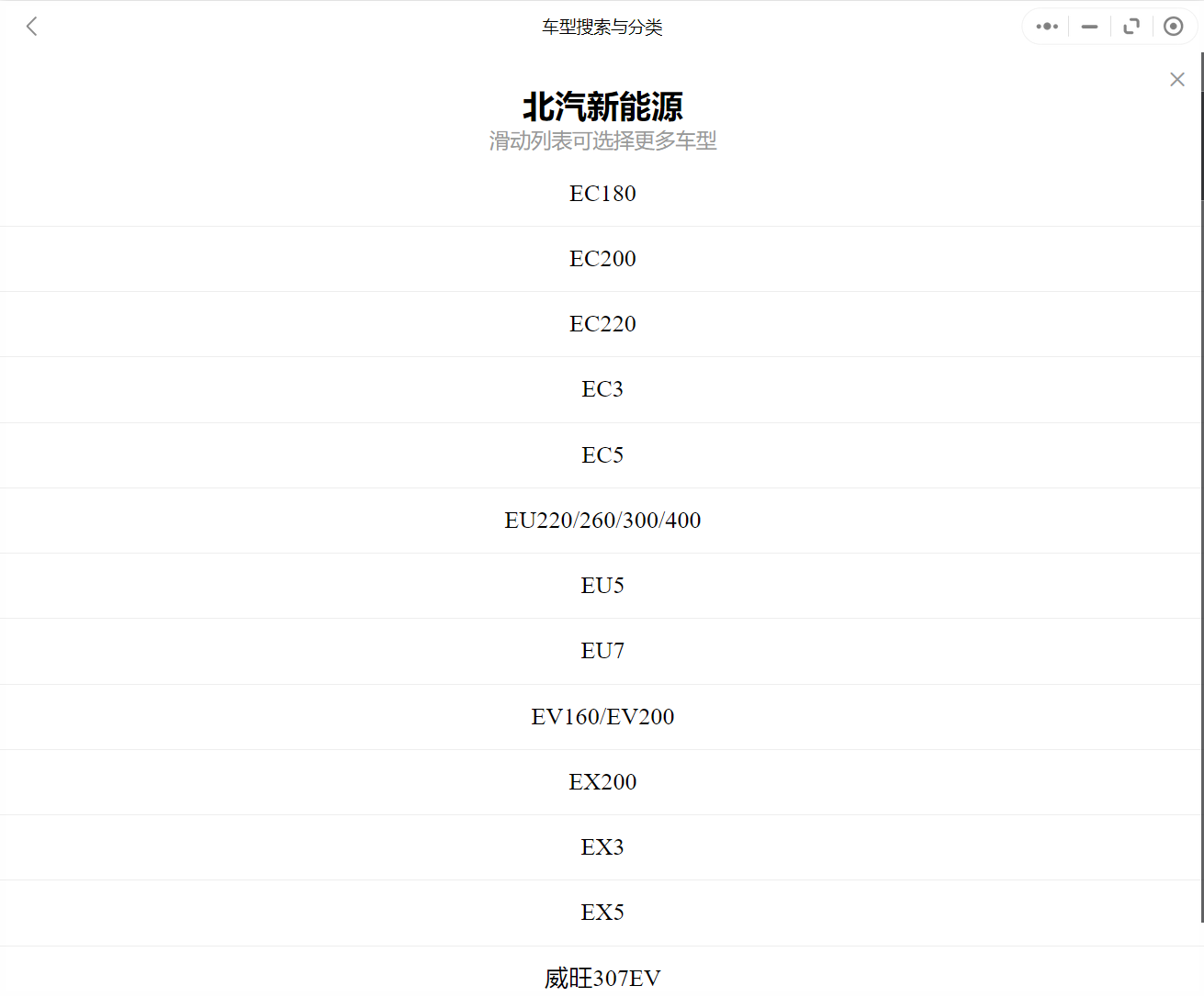Click the expand window icon in capsule
Screen dimensions: 1204x997
(x=1131, y=27)
